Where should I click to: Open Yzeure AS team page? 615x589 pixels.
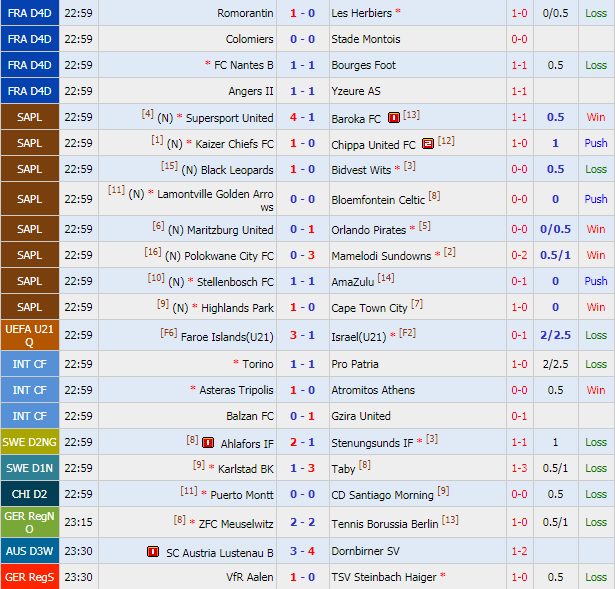pos(356,91)
